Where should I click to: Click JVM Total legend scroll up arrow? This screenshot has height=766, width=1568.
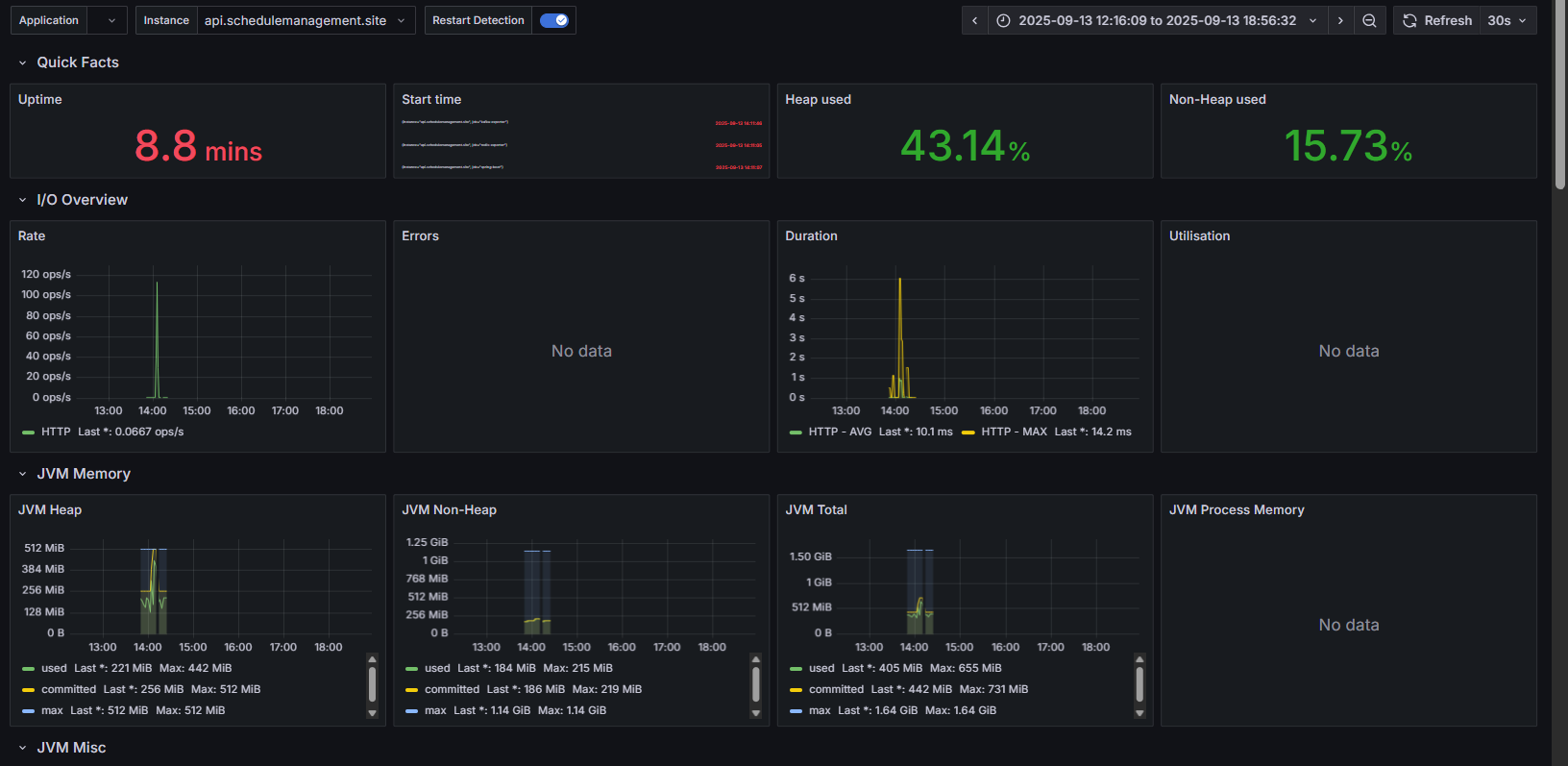pyautogui.click(x=1139, y=659)
